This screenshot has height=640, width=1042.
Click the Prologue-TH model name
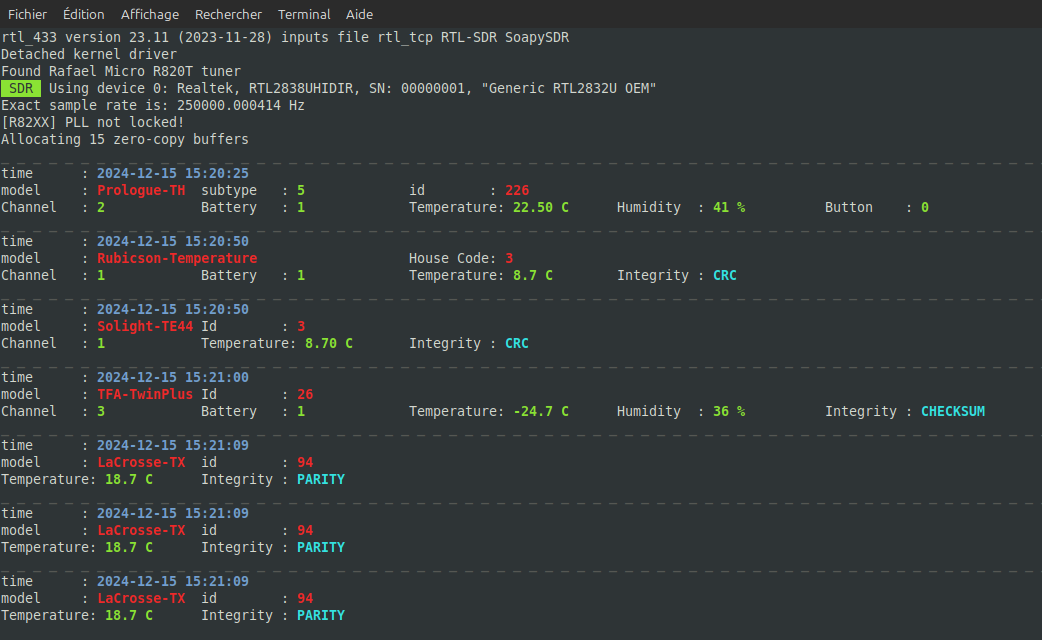pyautogui.click(x=141, y=190)
